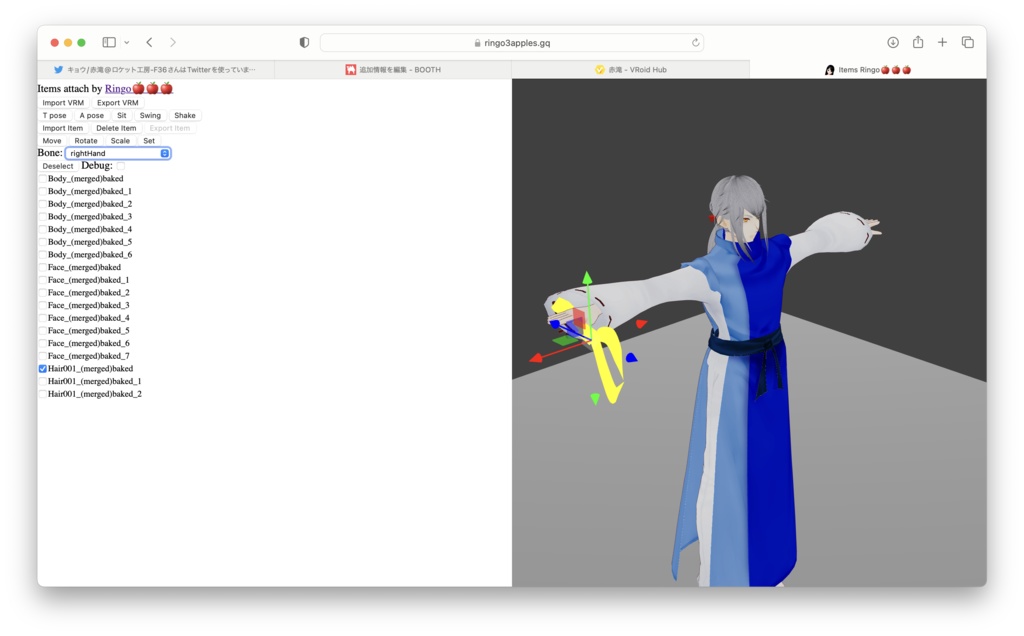Check the Body_(merged)baked_3 checkbox

(43, 217)
